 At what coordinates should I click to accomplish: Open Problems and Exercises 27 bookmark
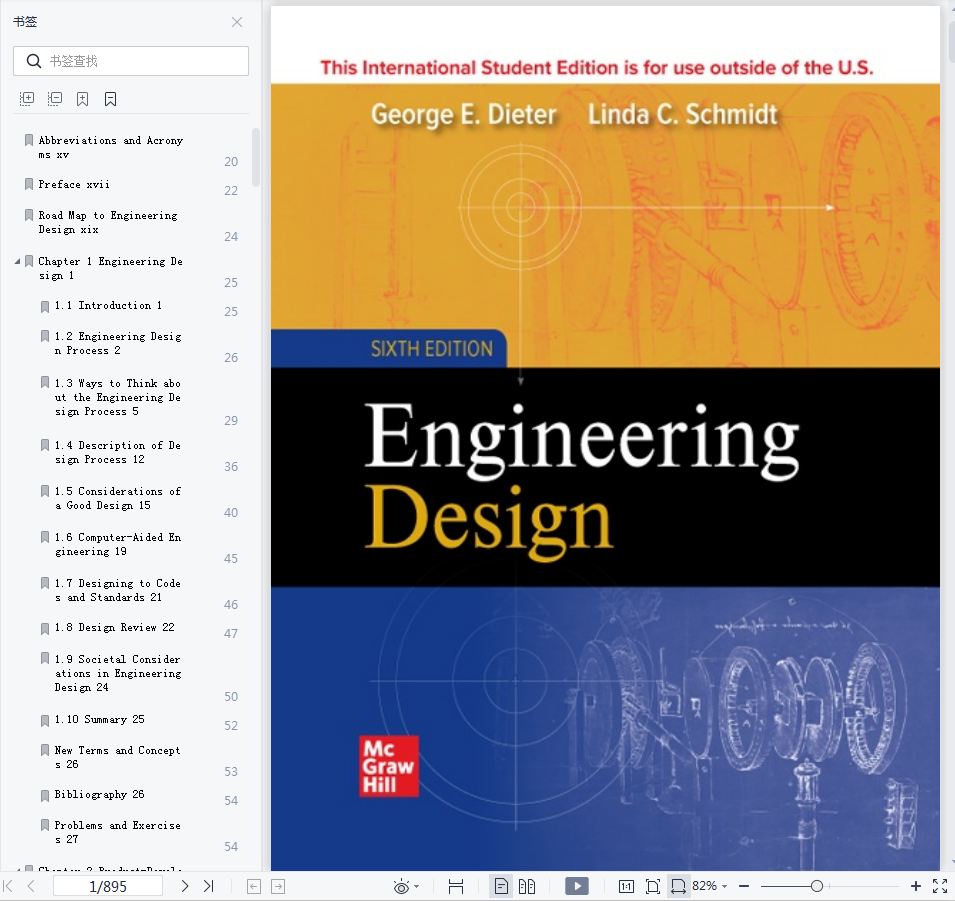coord(118,832)
